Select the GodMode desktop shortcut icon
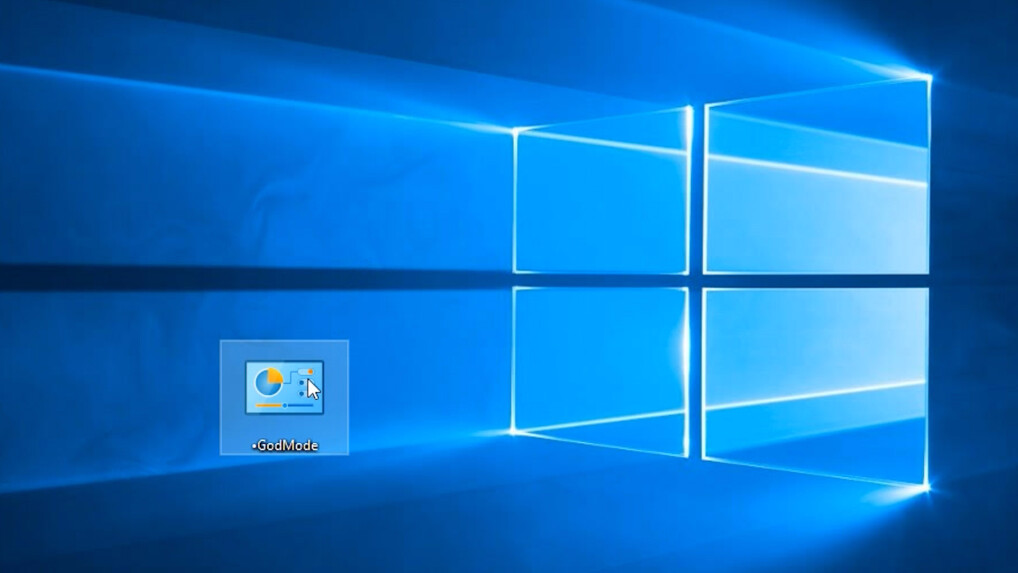Screen dimensions: 1018x573 click(284, 388)
